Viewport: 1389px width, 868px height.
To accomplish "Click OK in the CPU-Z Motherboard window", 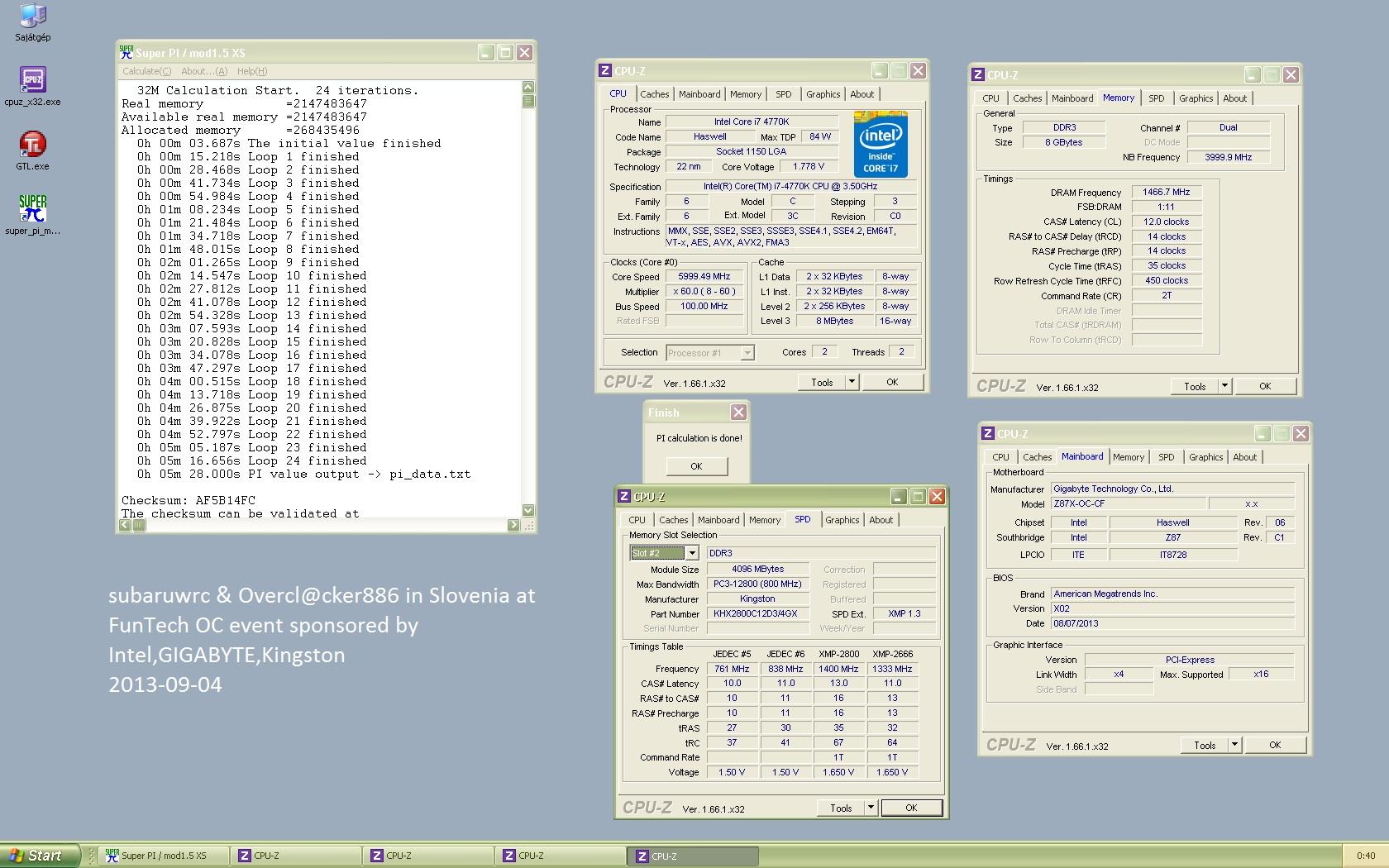I will [1275, 745].
